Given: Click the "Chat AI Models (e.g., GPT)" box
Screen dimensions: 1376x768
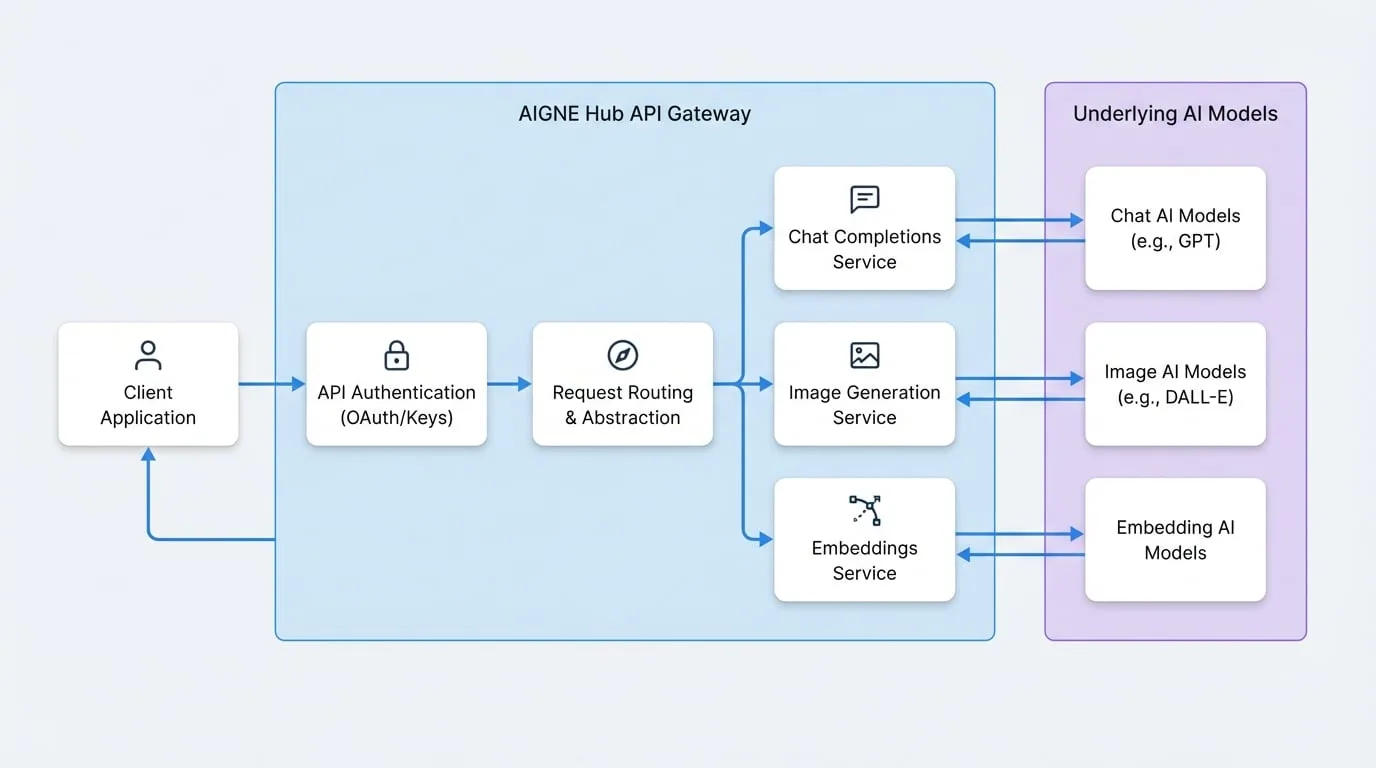Looking at the screenshot, I should pyautogui.click(x=1176, y=228).
